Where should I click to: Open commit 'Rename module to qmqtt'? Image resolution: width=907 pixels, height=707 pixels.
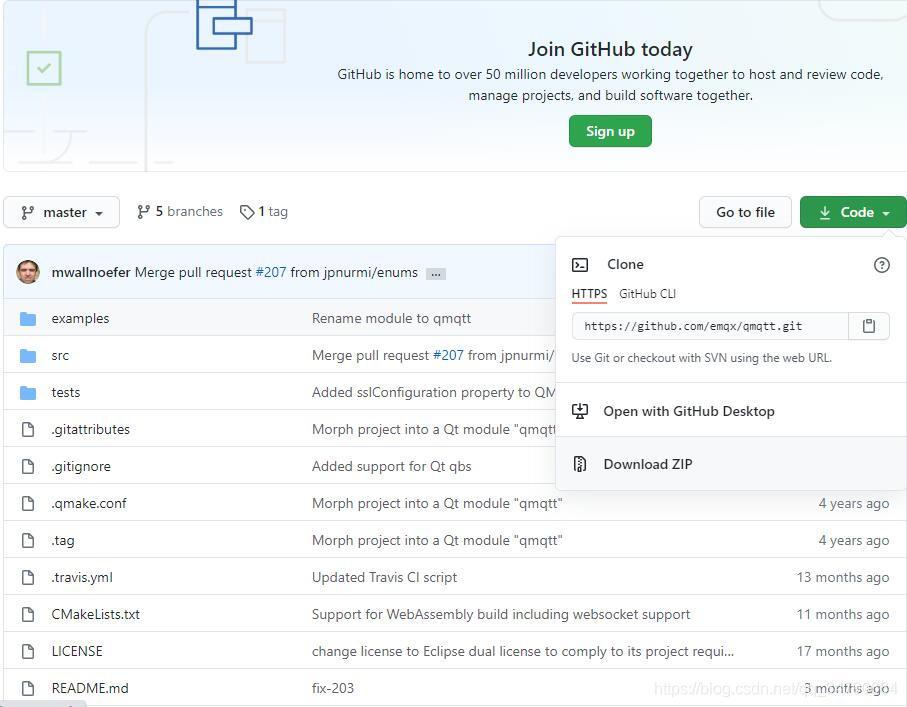[x=392, y=319]
